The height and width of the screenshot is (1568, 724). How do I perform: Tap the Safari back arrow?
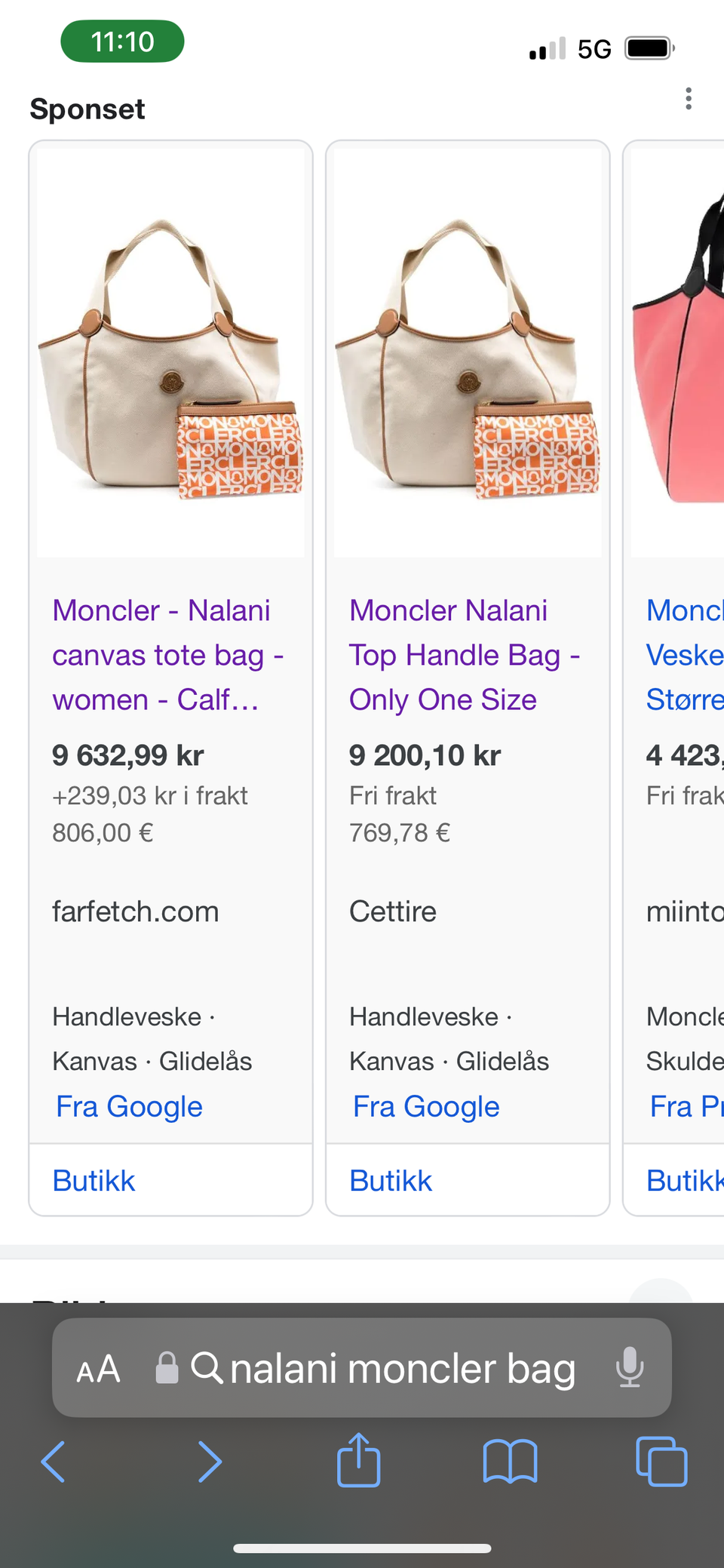point(53,1462)
